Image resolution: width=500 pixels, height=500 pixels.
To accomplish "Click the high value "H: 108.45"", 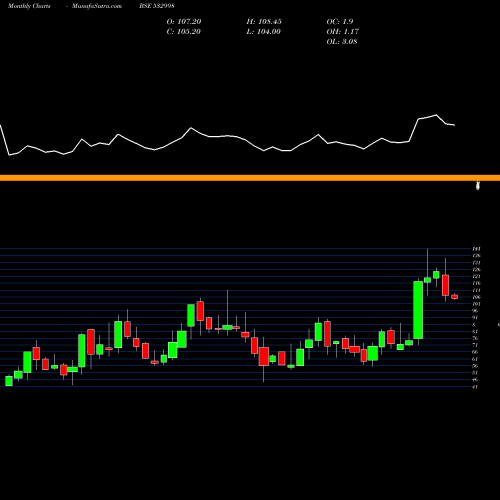I will (x=264, y=22).
